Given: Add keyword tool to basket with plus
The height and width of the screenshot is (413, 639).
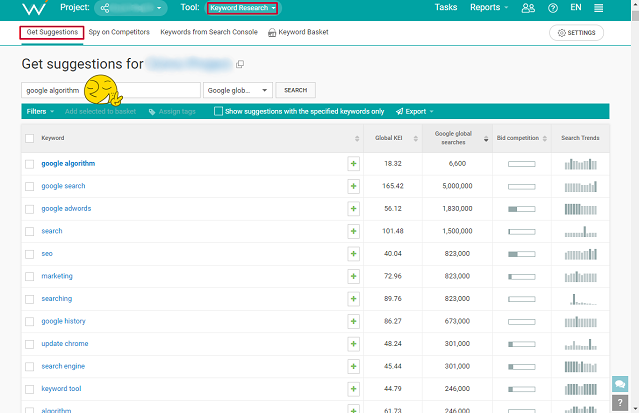Looking at the screenshot, I should (353, 389).
